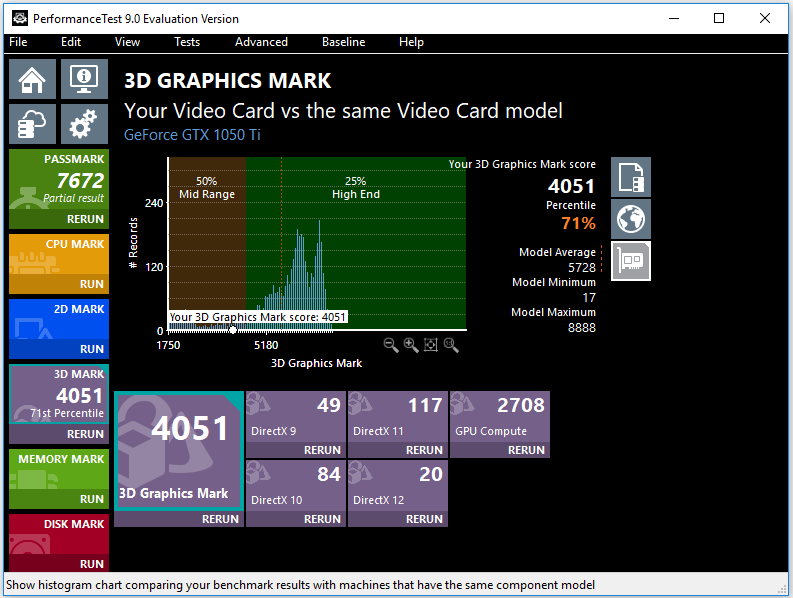Select the DirectX 12 score tile
Viewport: 793px width, 598px height.
(x=398, y=486)
